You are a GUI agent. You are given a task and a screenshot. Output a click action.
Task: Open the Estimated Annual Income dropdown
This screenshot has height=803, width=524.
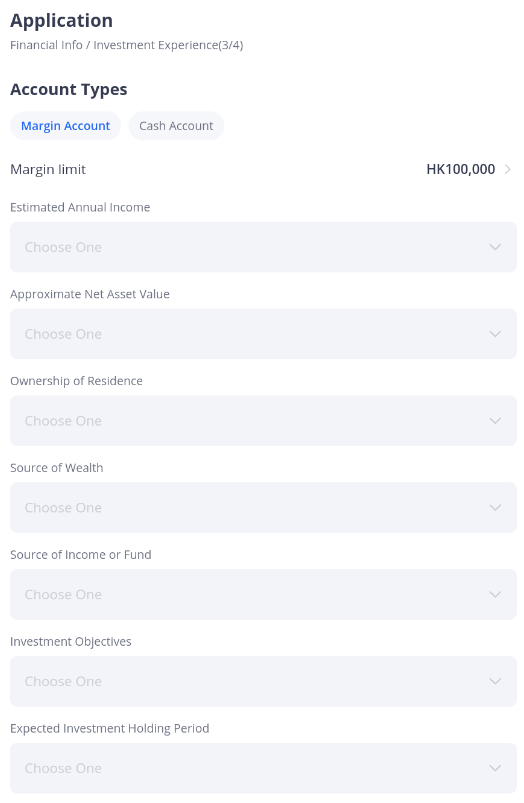(263, 247)
